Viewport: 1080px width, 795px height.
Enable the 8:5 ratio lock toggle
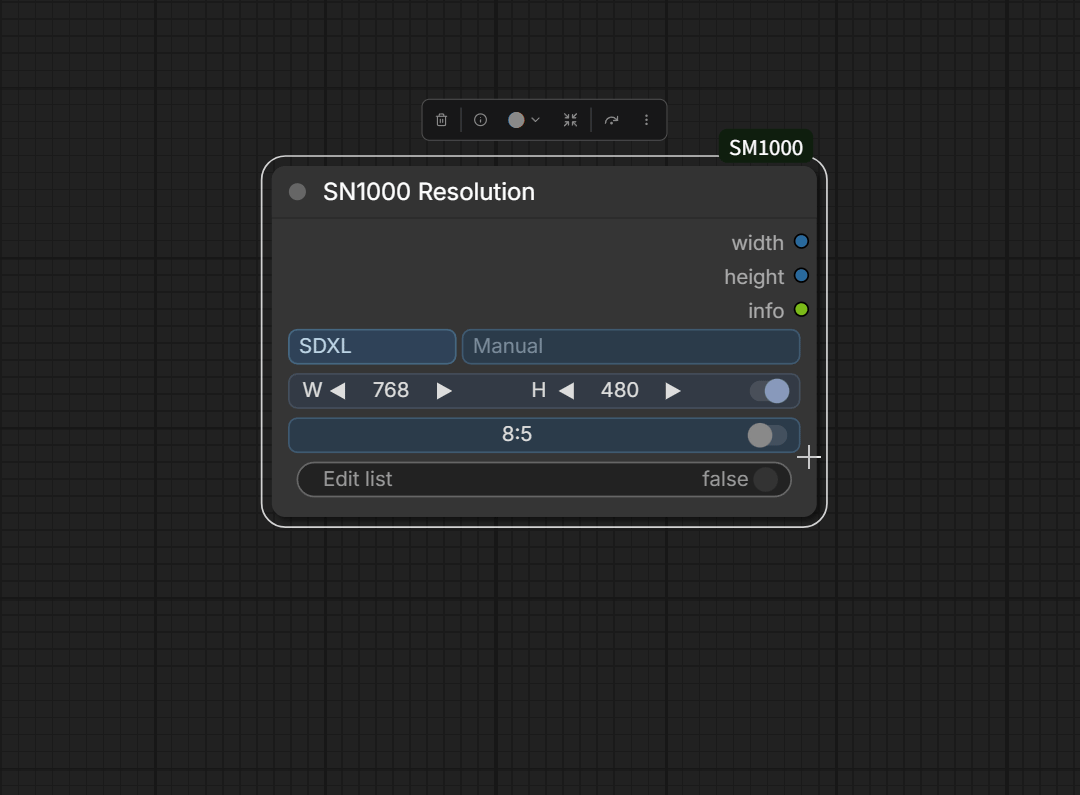click(x=767, y=435)
